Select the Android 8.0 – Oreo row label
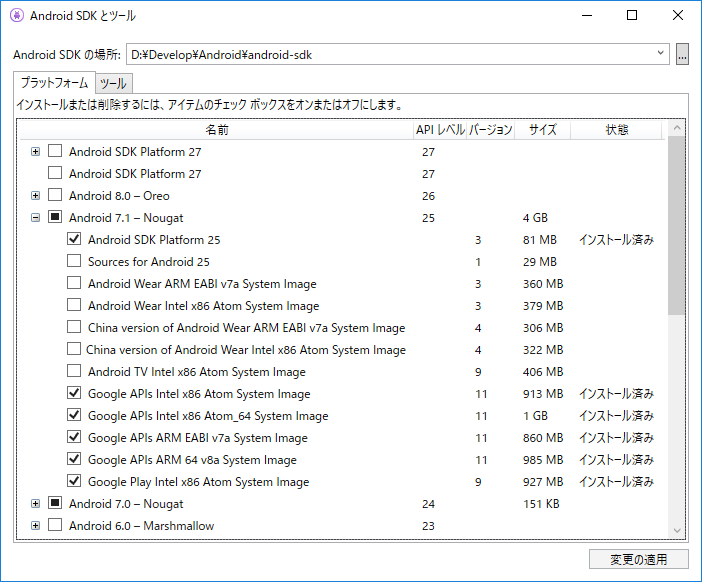Image resolution: width=702 pixels, height=582 pixels. click(x=119, y=196)
